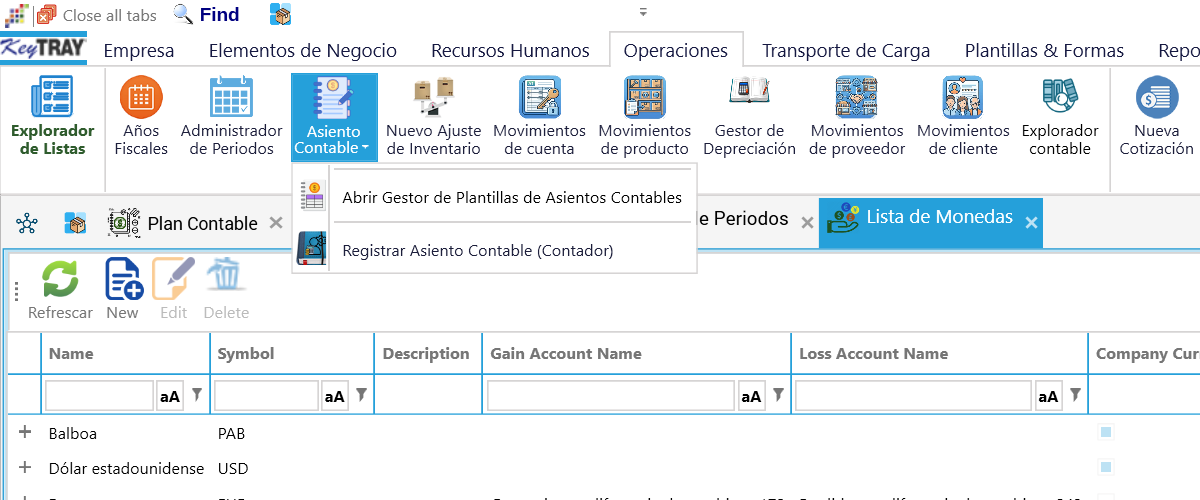The width and height of the screenshot is (1200, 500).
Task: Open Nuevo Ajuste de Inventario
Action: [x=434, y=118]
